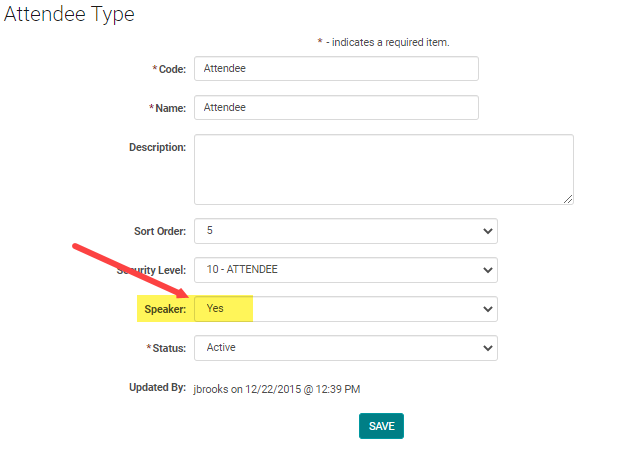Open the Status dropdown showing Active
Image resolution: width=640 pixels, height=456 pixels.
(345, 348)
